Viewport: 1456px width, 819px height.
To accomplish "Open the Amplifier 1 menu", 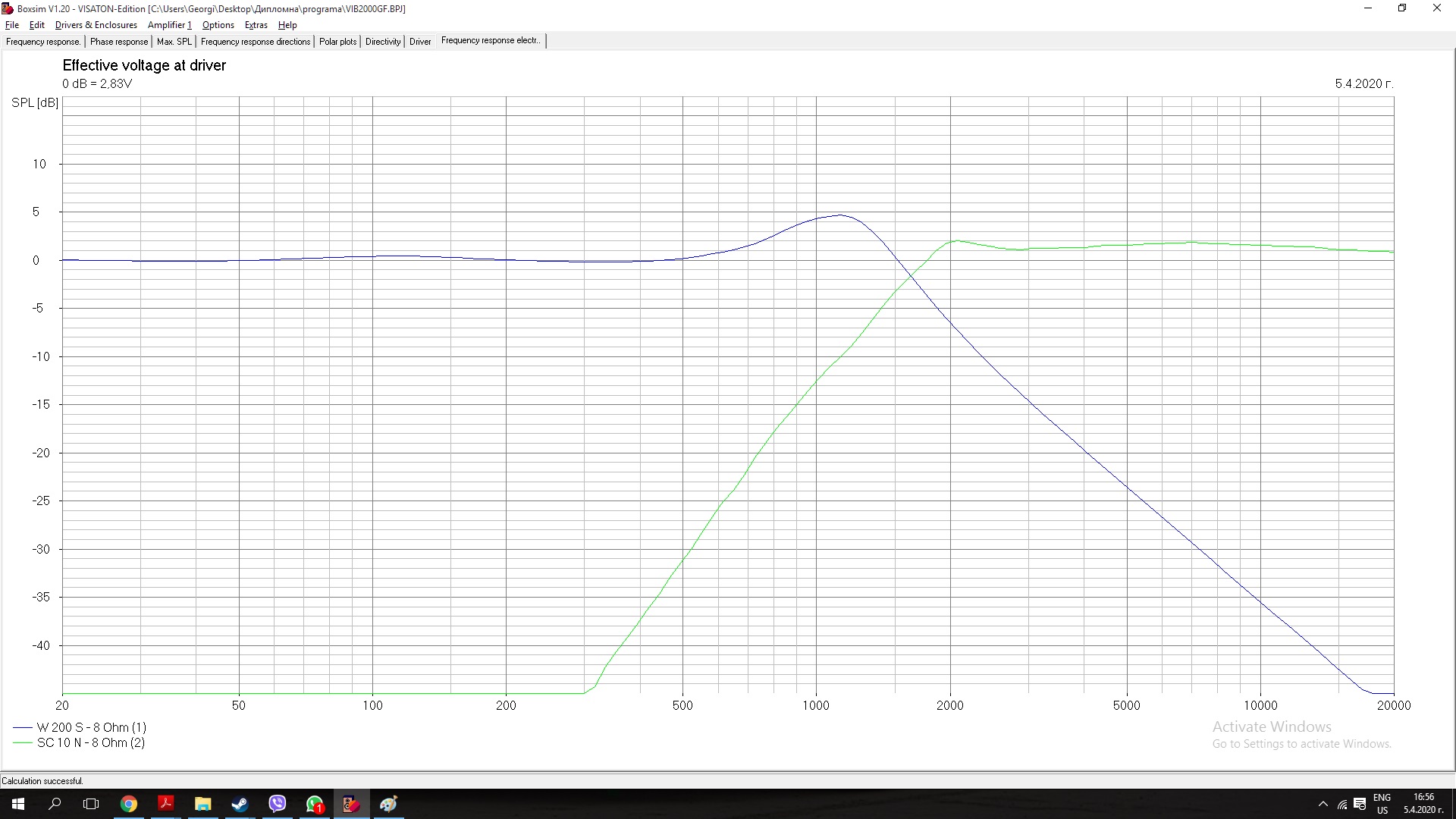I will pyautogui.click(x=169, y=25).
